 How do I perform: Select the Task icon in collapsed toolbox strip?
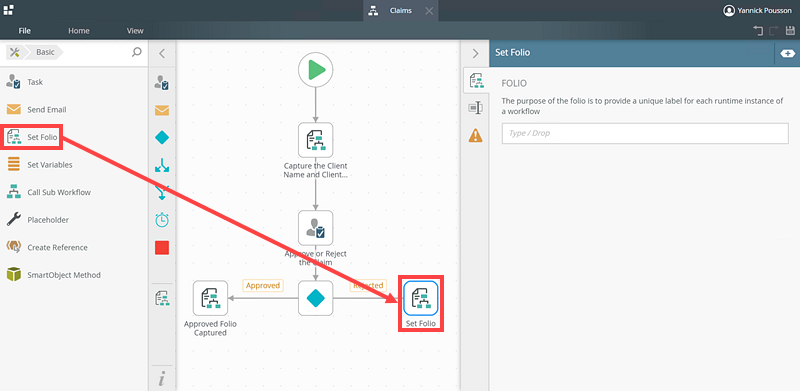162,83
